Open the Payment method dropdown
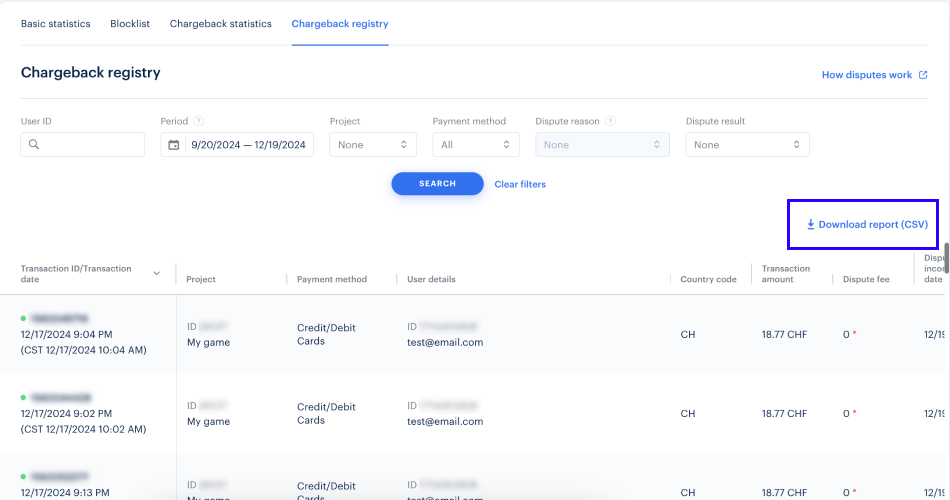 click(476, 145)
